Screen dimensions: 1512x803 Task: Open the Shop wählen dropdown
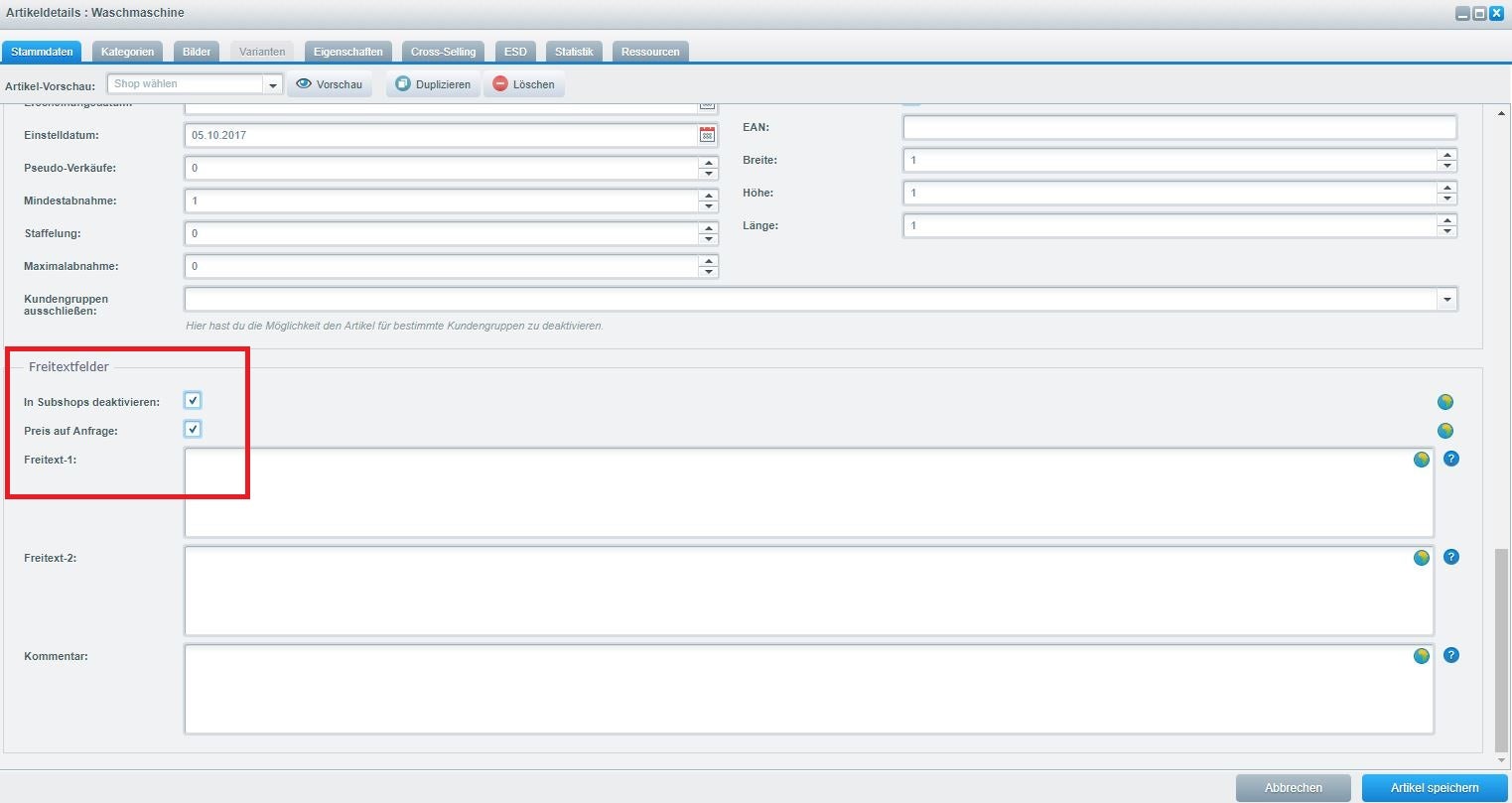tap(272, 85)
